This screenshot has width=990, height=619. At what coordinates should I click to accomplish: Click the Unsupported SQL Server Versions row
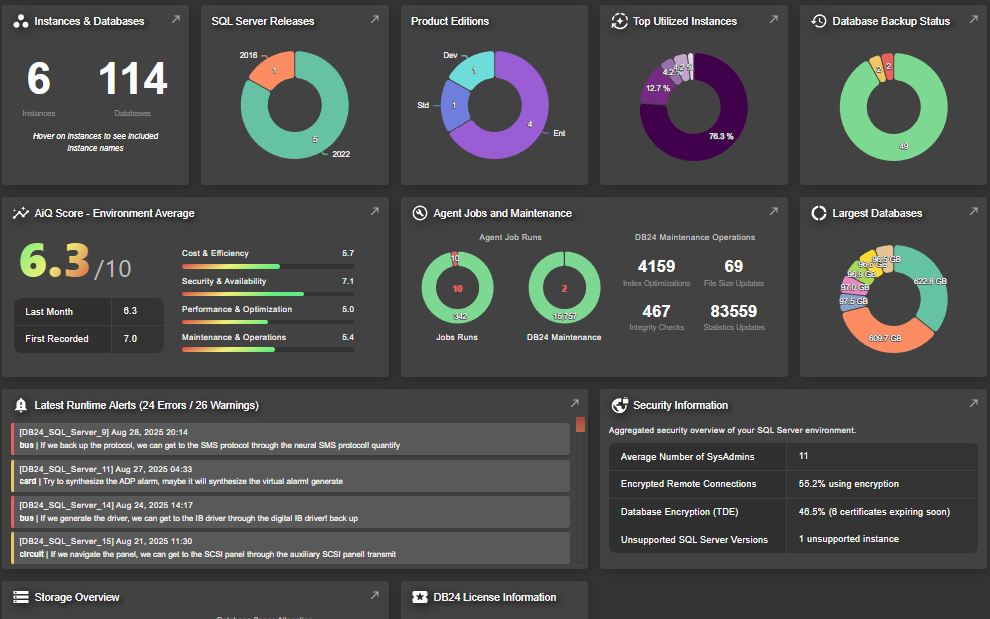(x=793, y=539)
